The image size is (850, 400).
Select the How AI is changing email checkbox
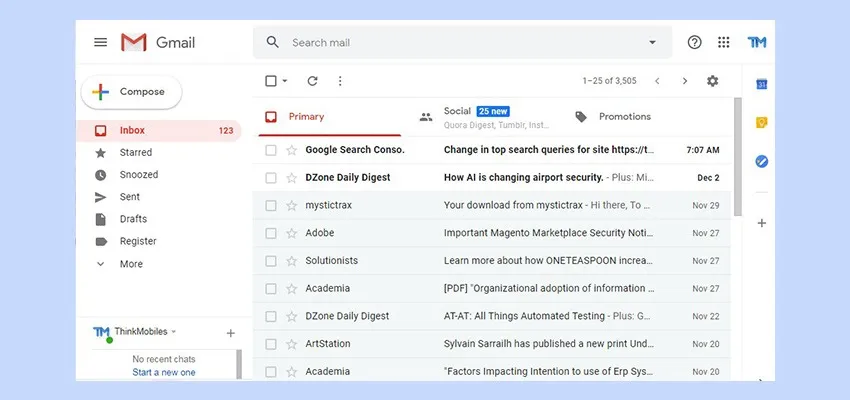coord(271,178)
